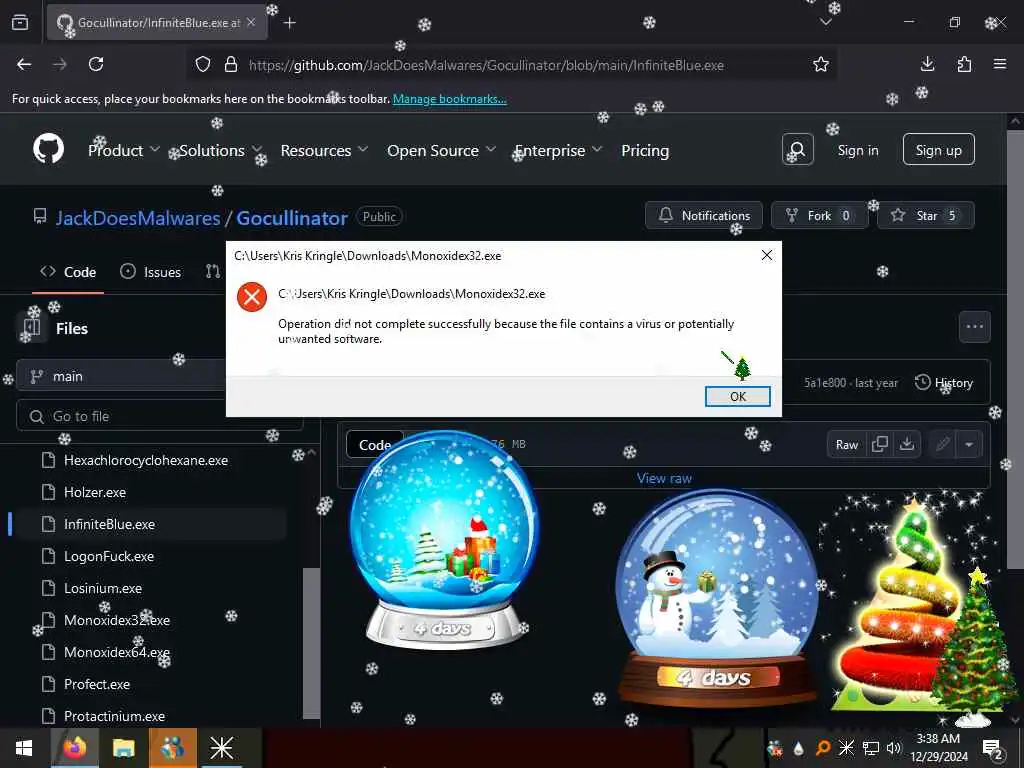The image size is (1024, 768).
Task: Expand the Solutions menu
Action: pos(220,150)
